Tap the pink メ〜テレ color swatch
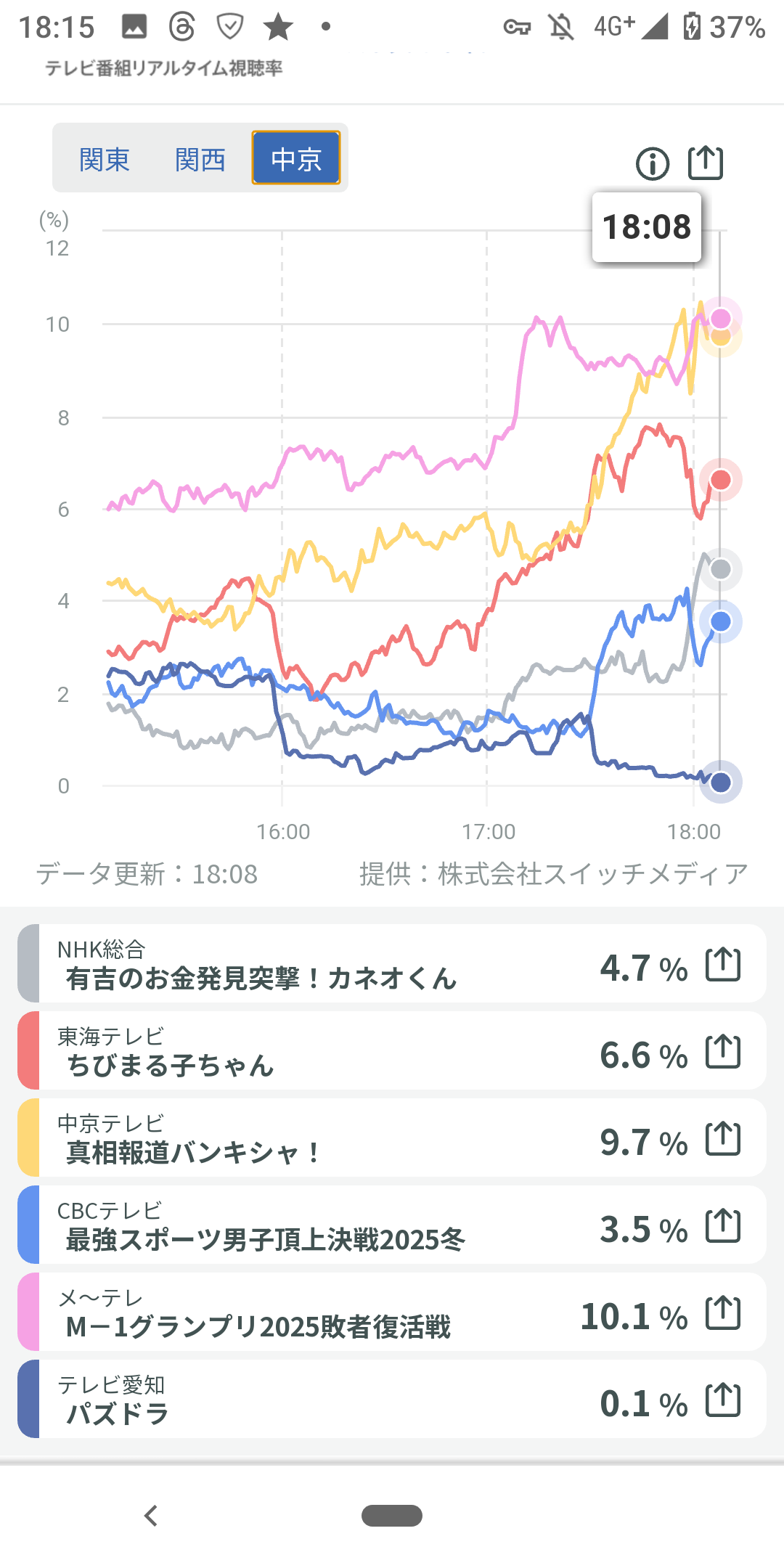 (29, 1312)
